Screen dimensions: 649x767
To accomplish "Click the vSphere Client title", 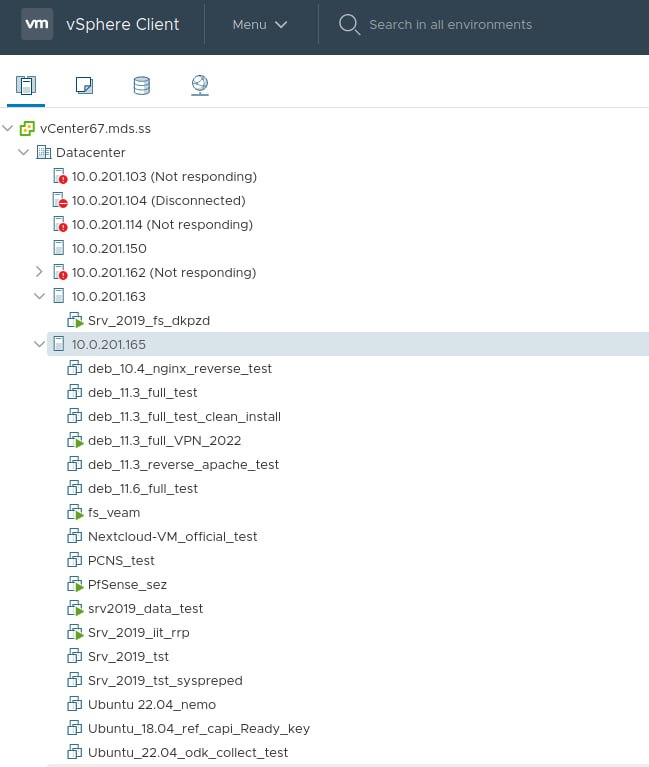I will pos(123,24).
